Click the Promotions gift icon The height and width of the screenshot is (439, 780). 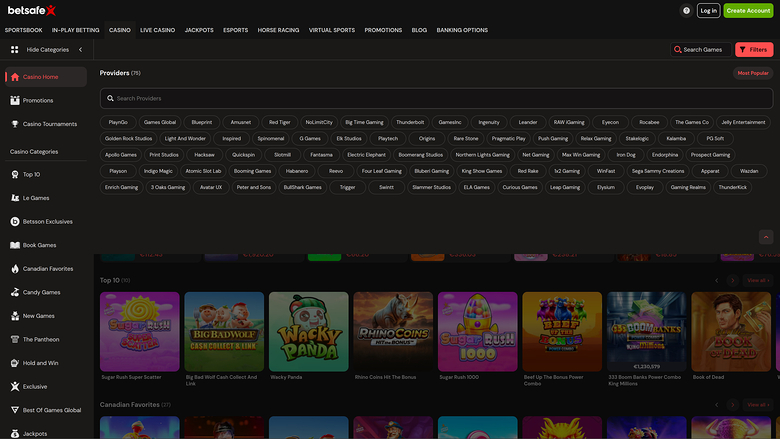pyautogui.click(x=15, y=100)
